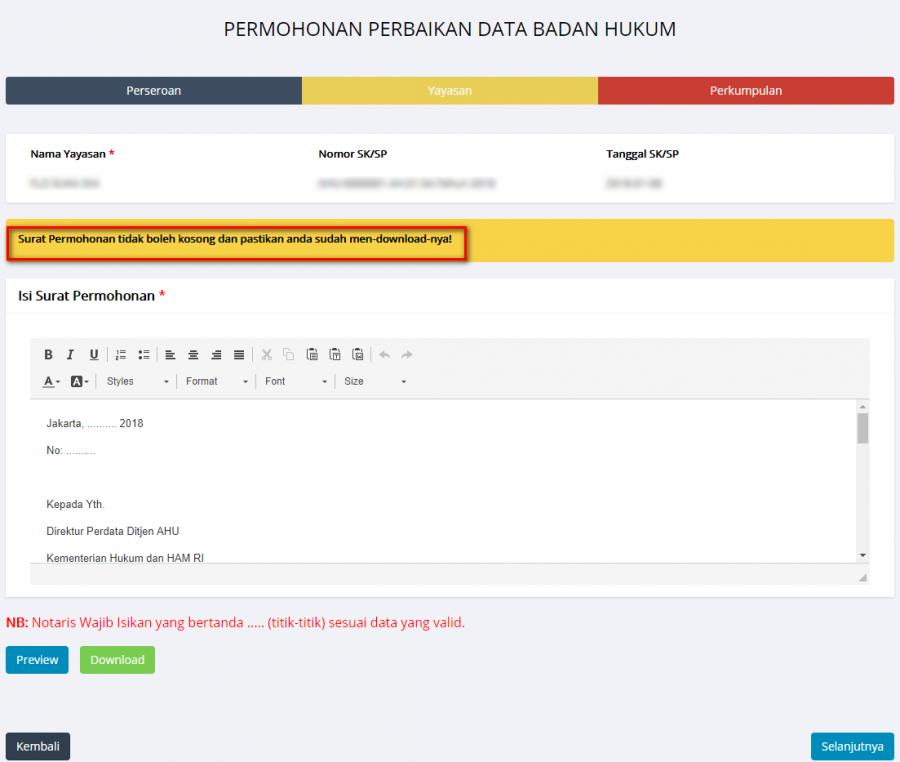The width and height of the screenshot is (900, 762).
Task: Open the Format dropdown
Action: point(216,382)
